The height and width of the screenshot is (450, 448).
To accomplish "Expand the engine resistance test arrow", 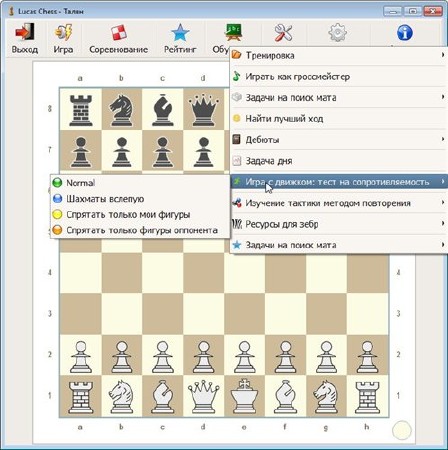I will [443, 181].
